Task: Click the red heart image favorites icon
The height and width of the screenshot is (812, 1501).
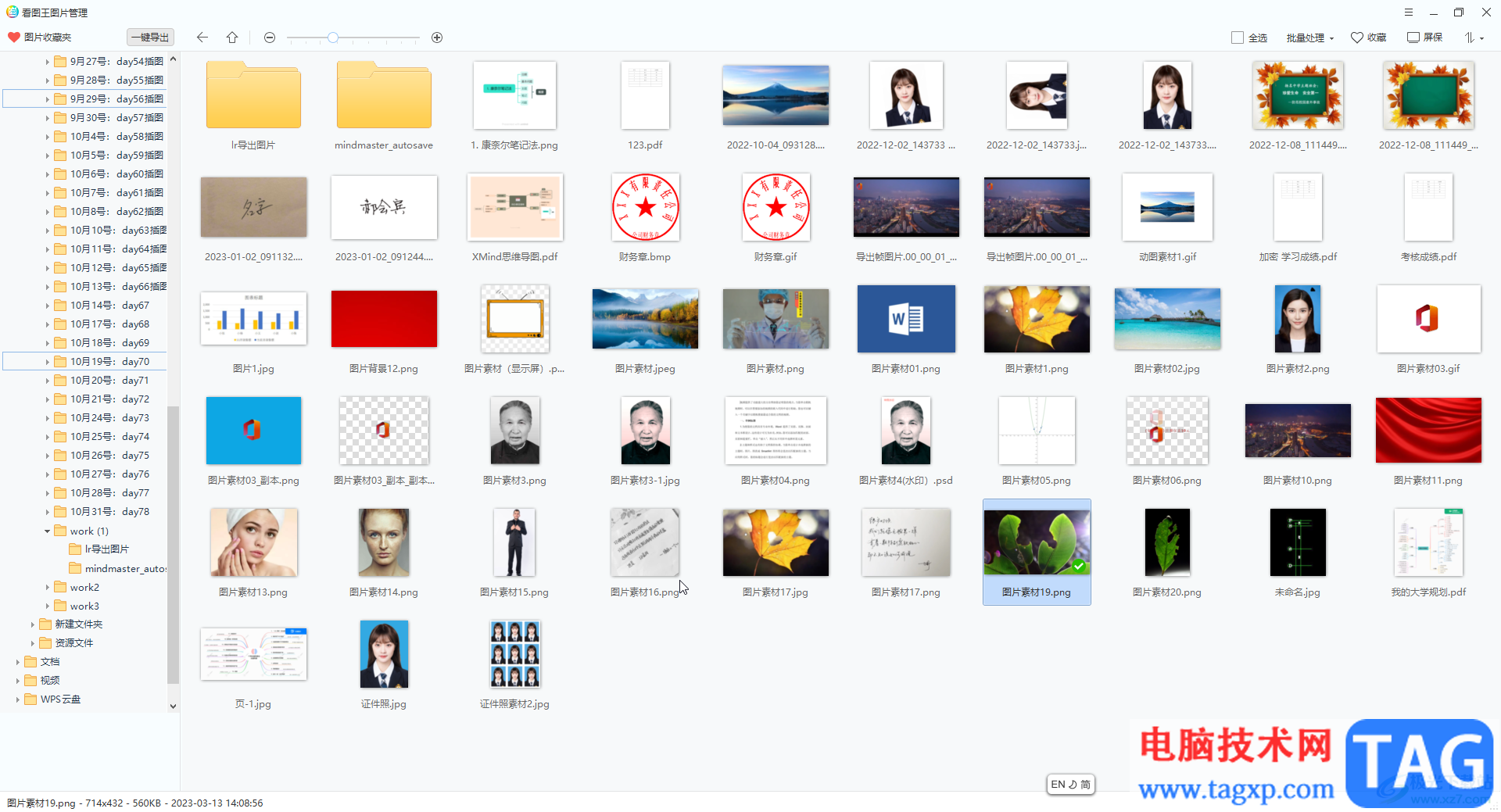Action: pyautogui.click(x=13, y=38)
